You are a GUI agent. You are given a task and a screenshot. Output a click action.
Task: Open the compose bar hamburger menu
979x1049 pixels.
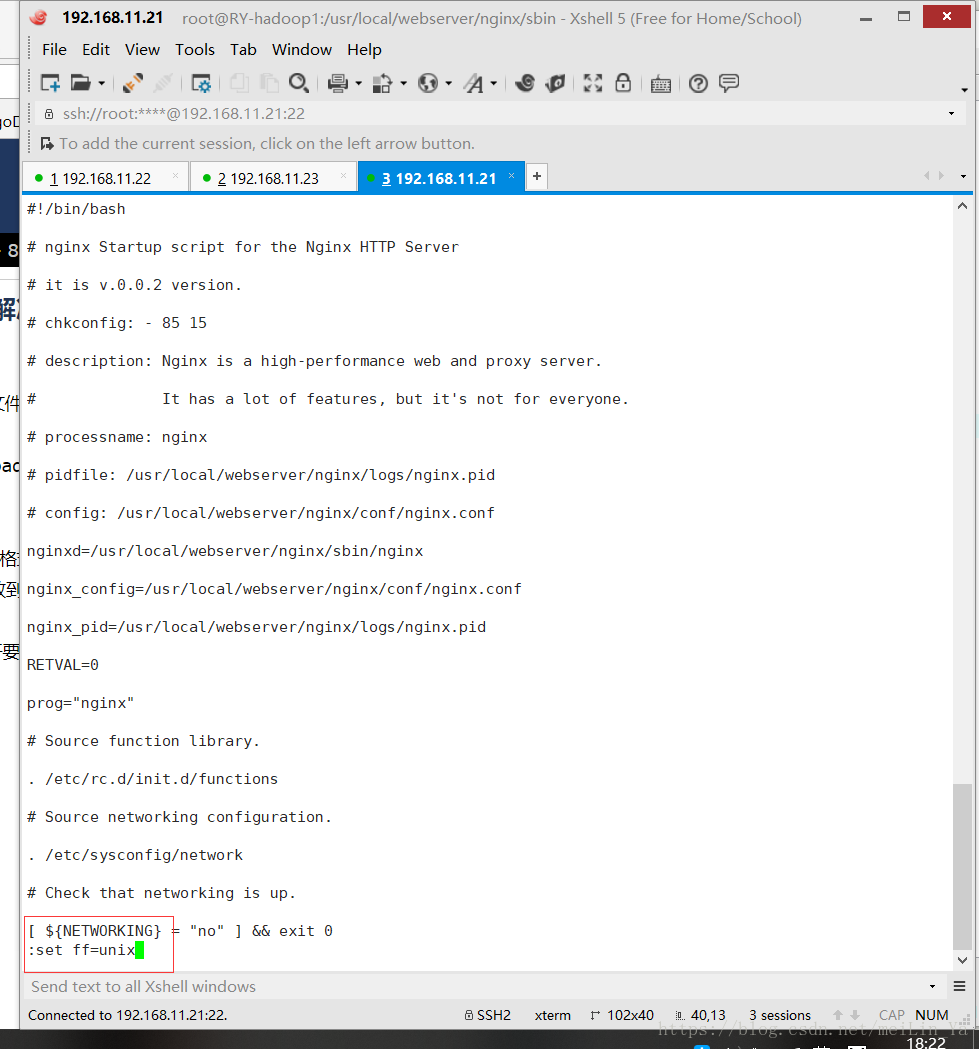point(959,987)
